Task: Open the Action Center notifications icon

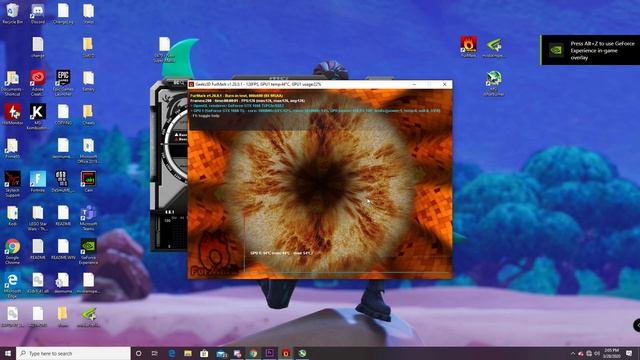Action: click(x=629, y=353)
